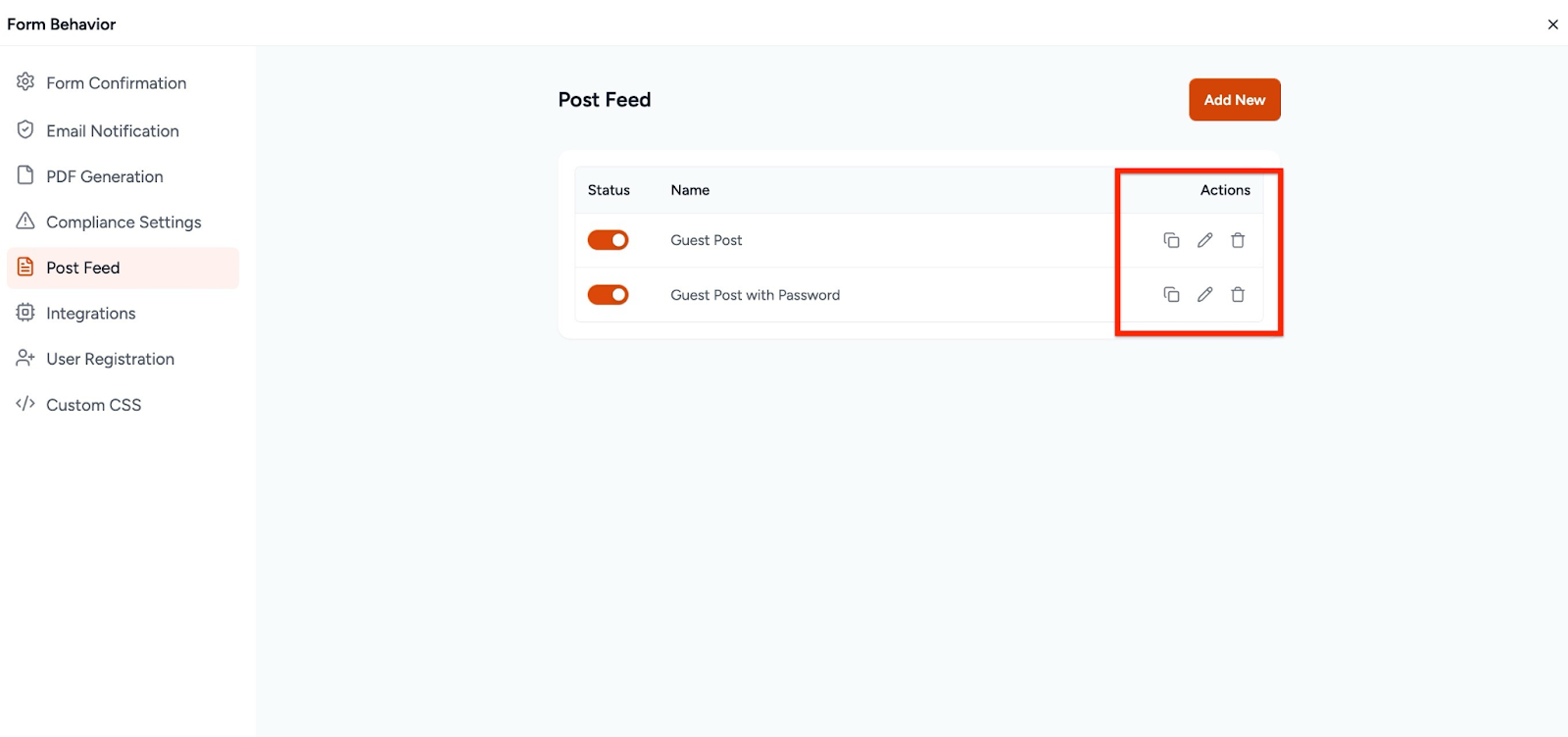Click the Form Confirmation gear icon
Screen dimensions: 1568x737
point(24,82)
